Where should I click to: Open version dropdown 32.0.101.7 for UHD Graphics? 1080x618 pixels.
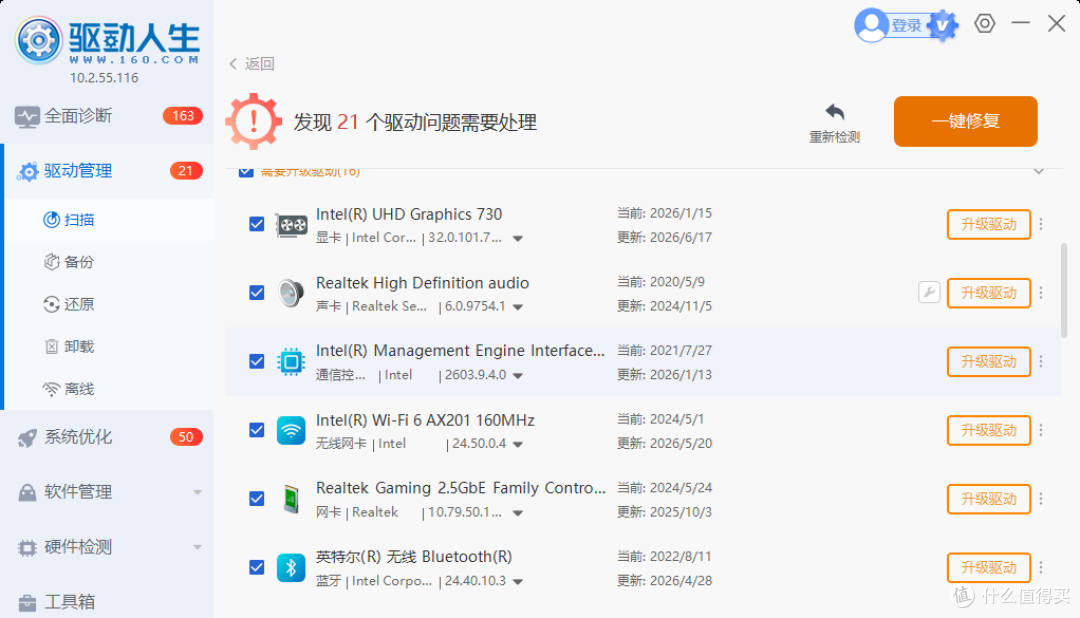coord(518,238)
